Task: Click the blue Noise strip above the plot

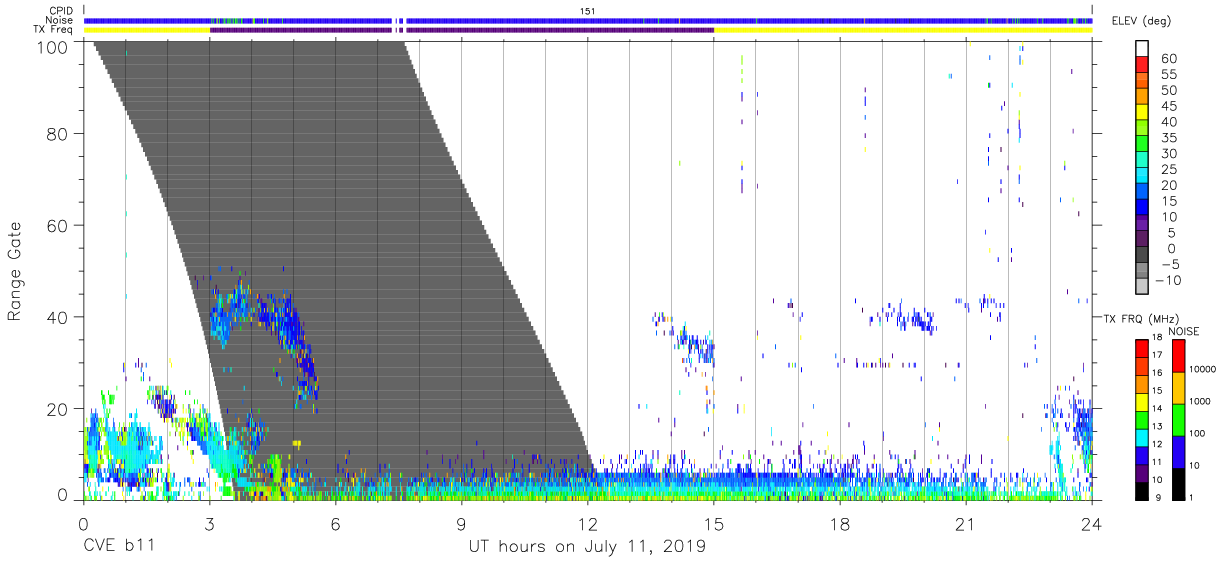Action: pyautogui.click(x=588, y=20)
